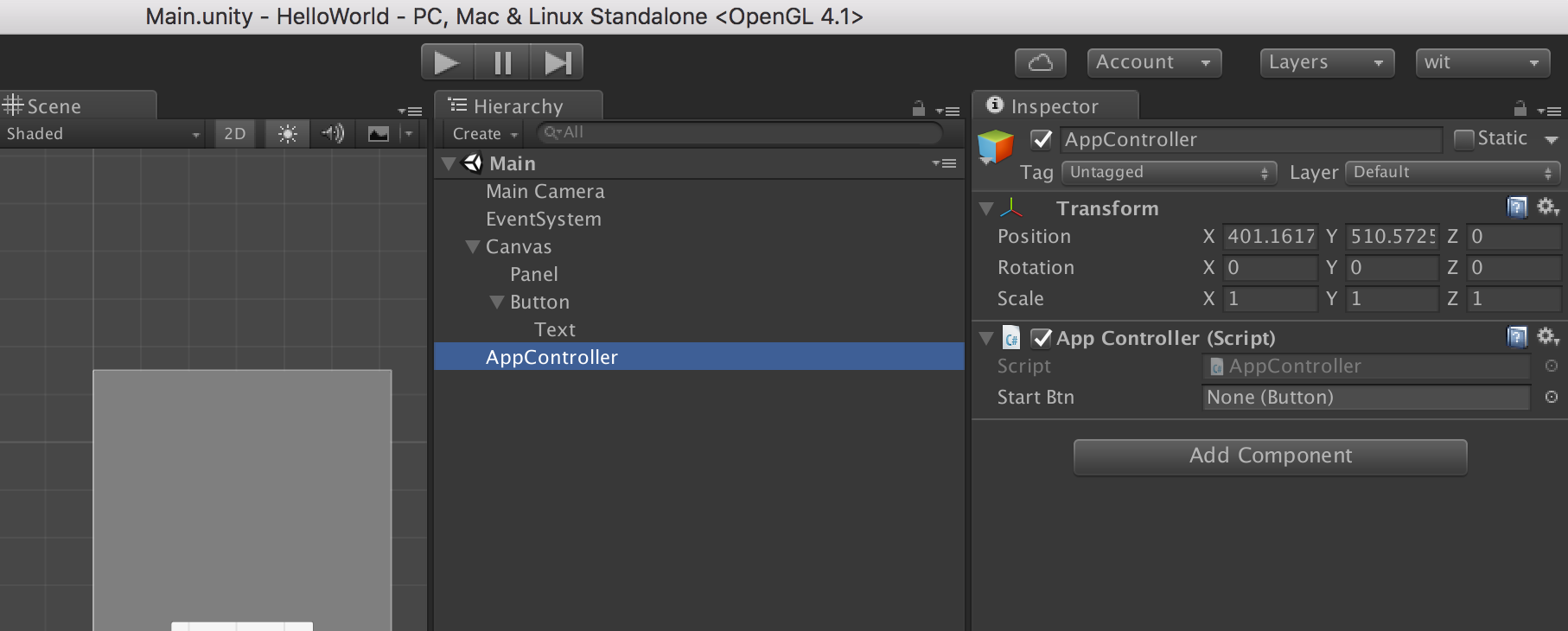Open Main scene row options menu
Screen dimensions: 1568x631
944,163
